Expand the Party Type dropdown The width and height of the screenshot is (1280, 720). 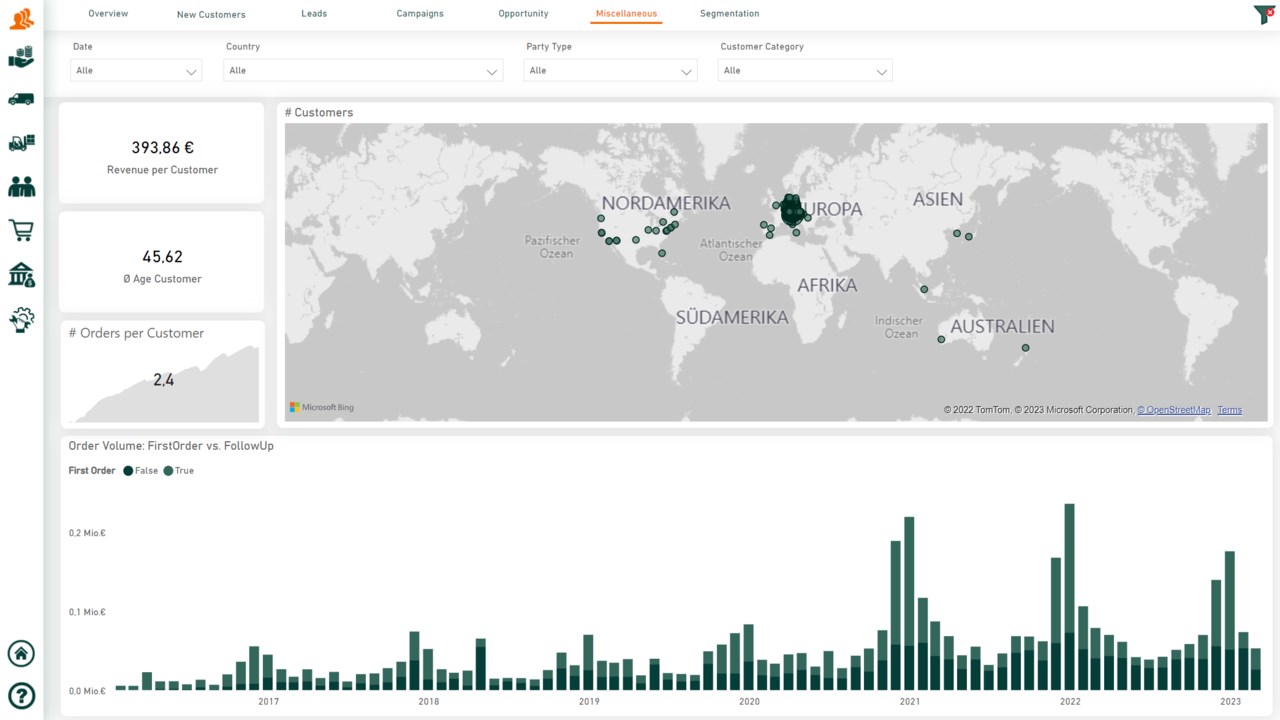610,70
